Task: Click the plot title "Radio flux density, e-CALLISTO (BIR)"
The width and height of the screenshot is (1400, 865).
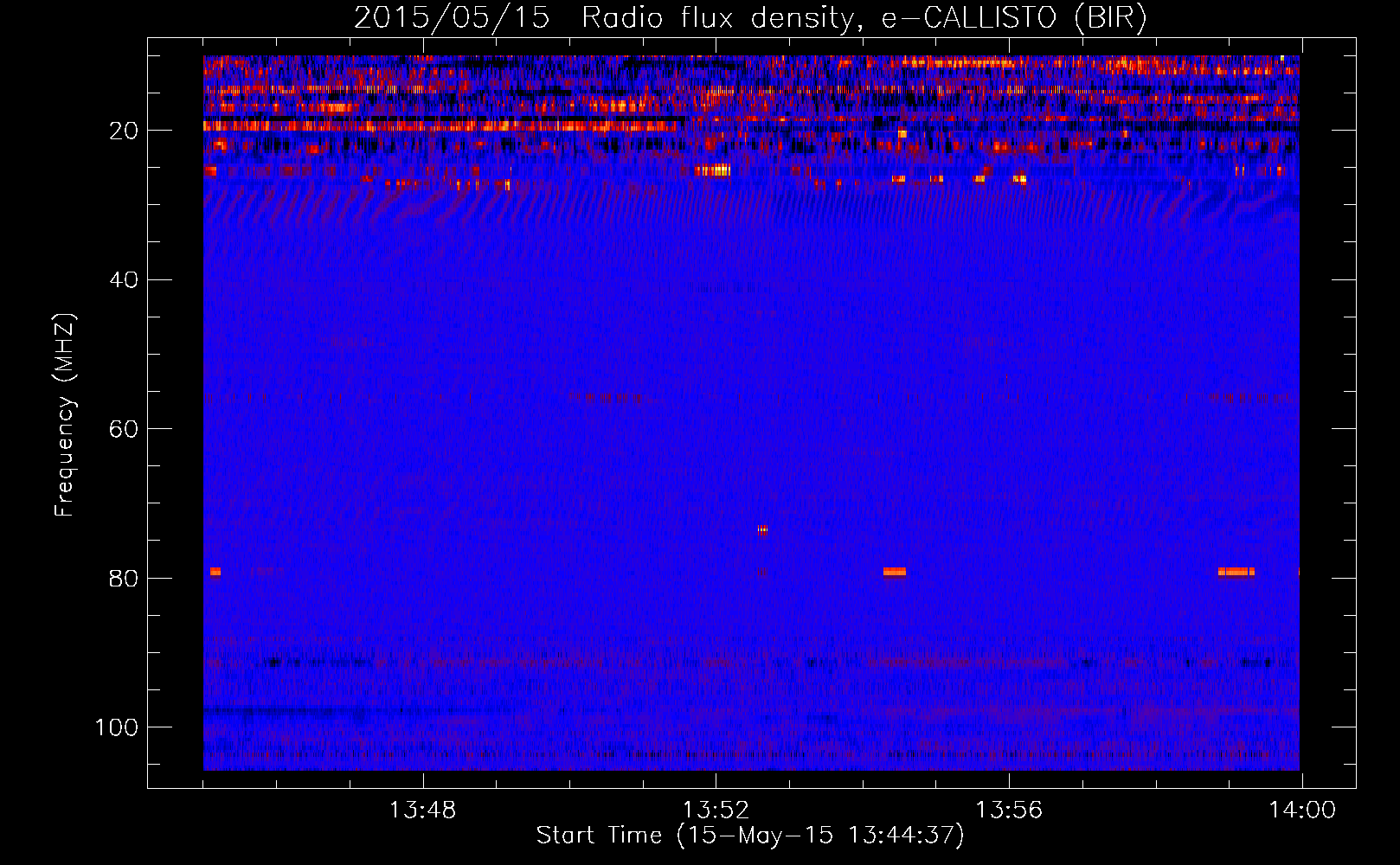Action: pos(864,18)
